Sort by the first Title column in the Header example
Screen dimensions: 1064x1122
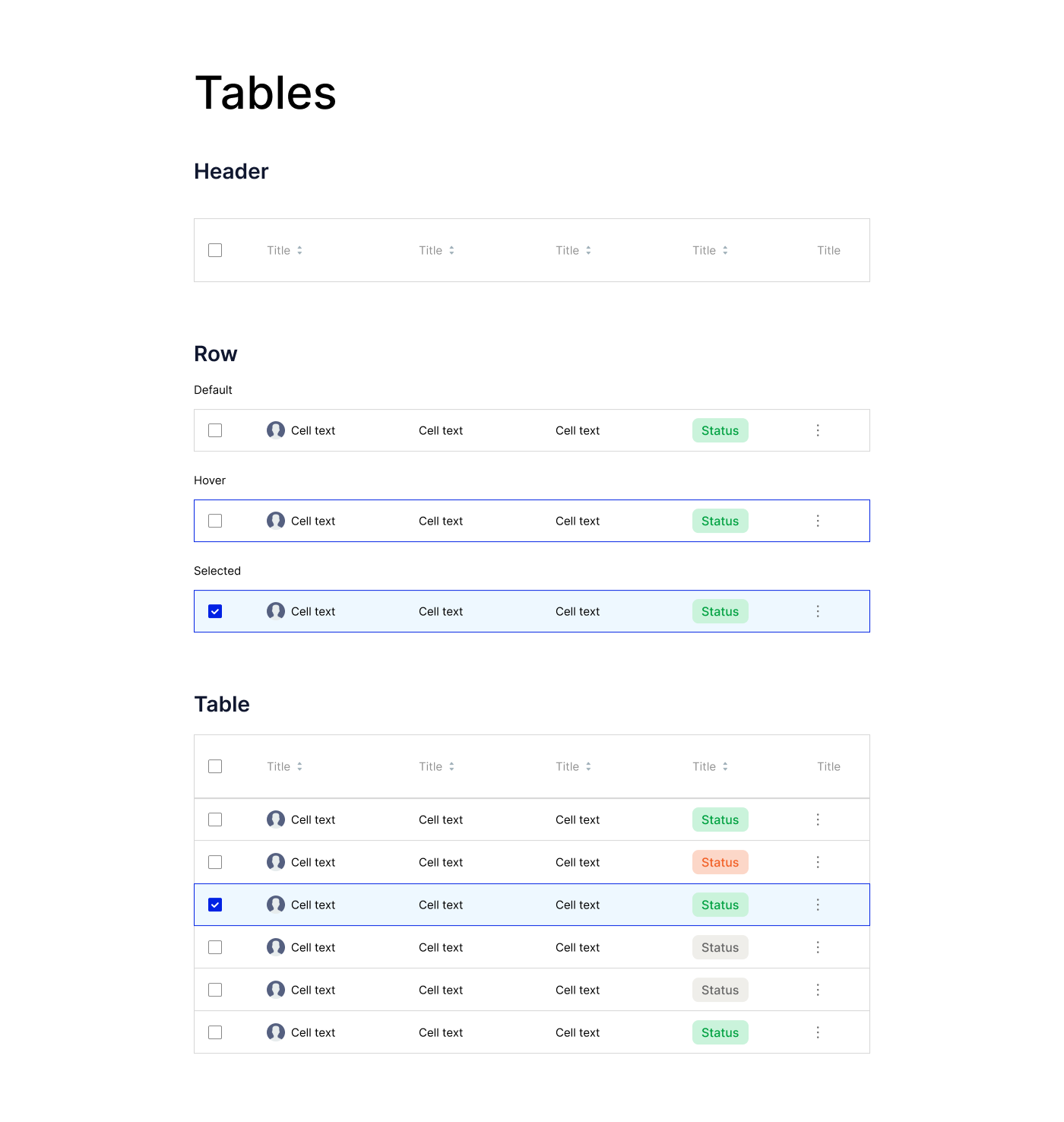[x=299, y=250]
